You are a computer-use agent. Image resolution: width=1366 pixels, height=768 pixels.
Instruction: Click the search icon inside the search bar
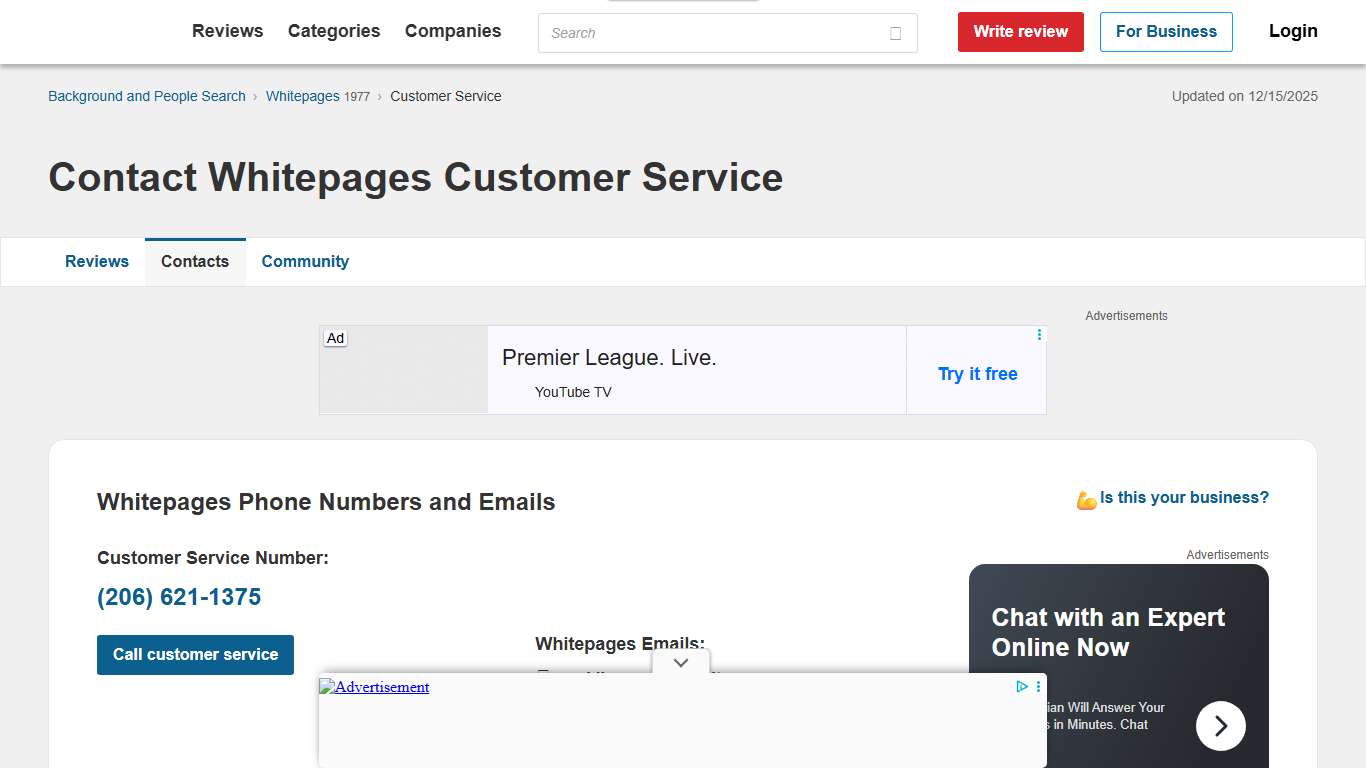point(894,33)
